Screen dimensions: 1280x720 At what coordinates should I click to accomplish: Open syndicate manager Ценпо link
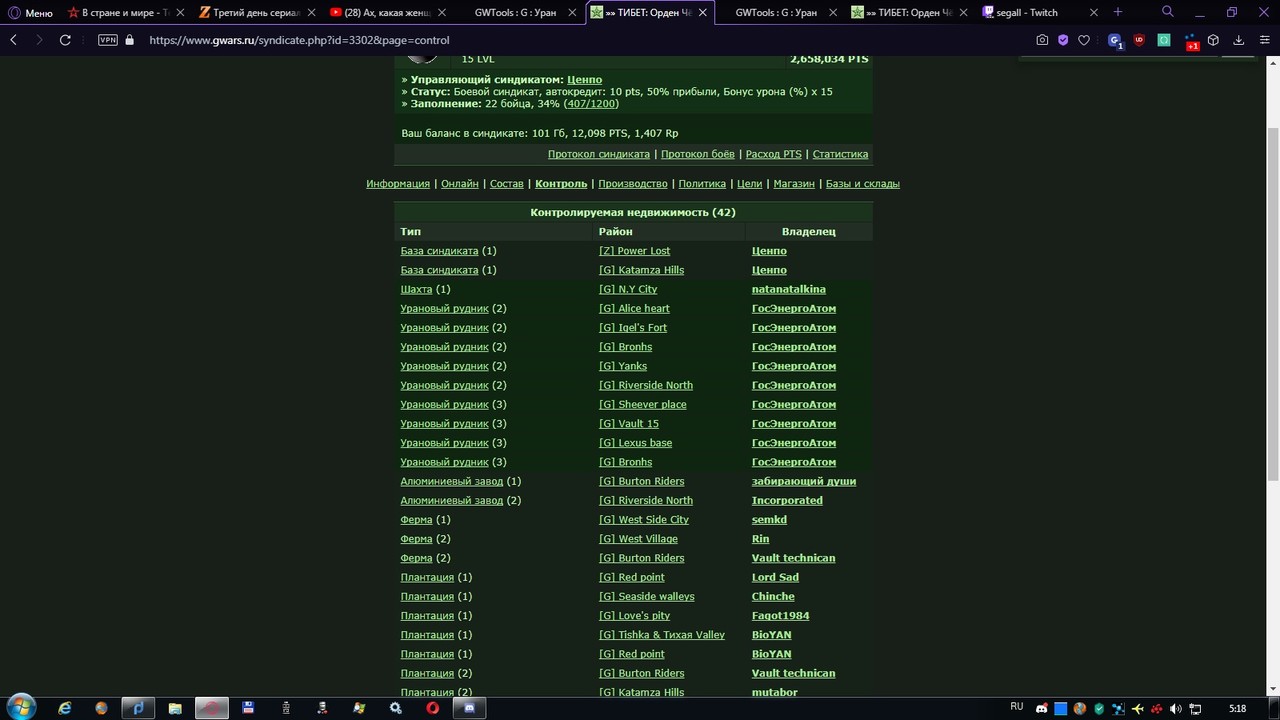584,79
